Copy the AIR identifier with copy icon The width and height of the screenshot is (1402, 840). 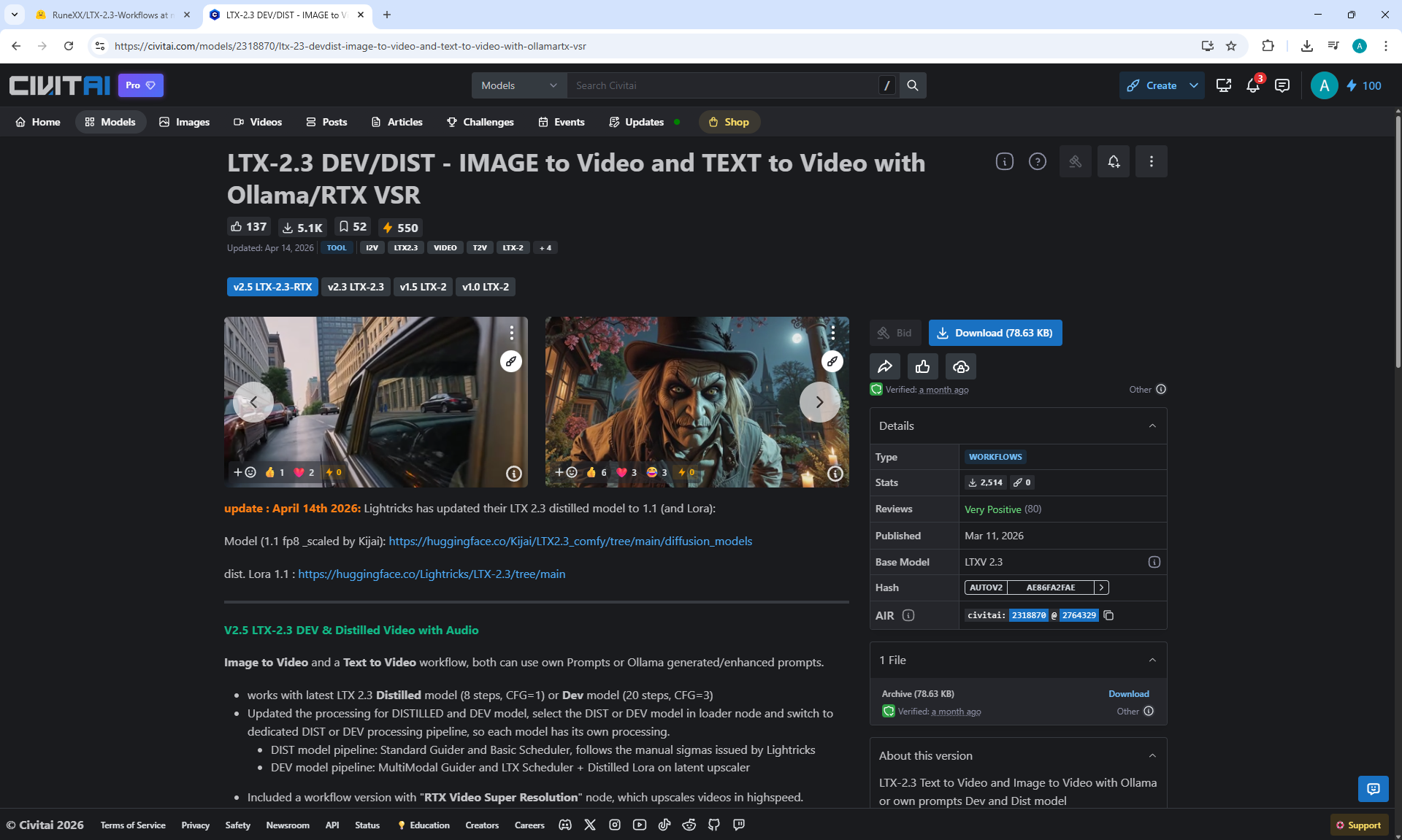point(1108,615)
